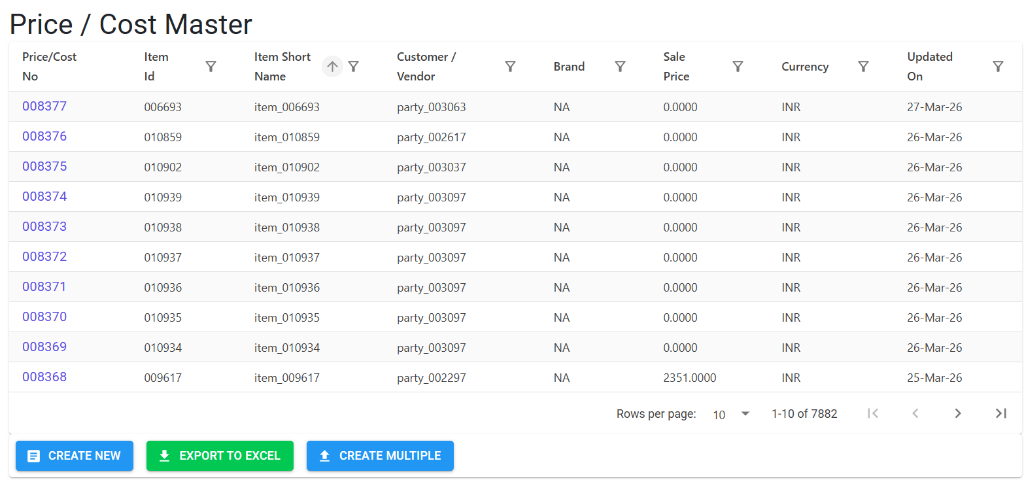The width and height of the screenshot is (1024, 483).
Task: Click the Create Multiple button
Action: click(x=380, y=456)
